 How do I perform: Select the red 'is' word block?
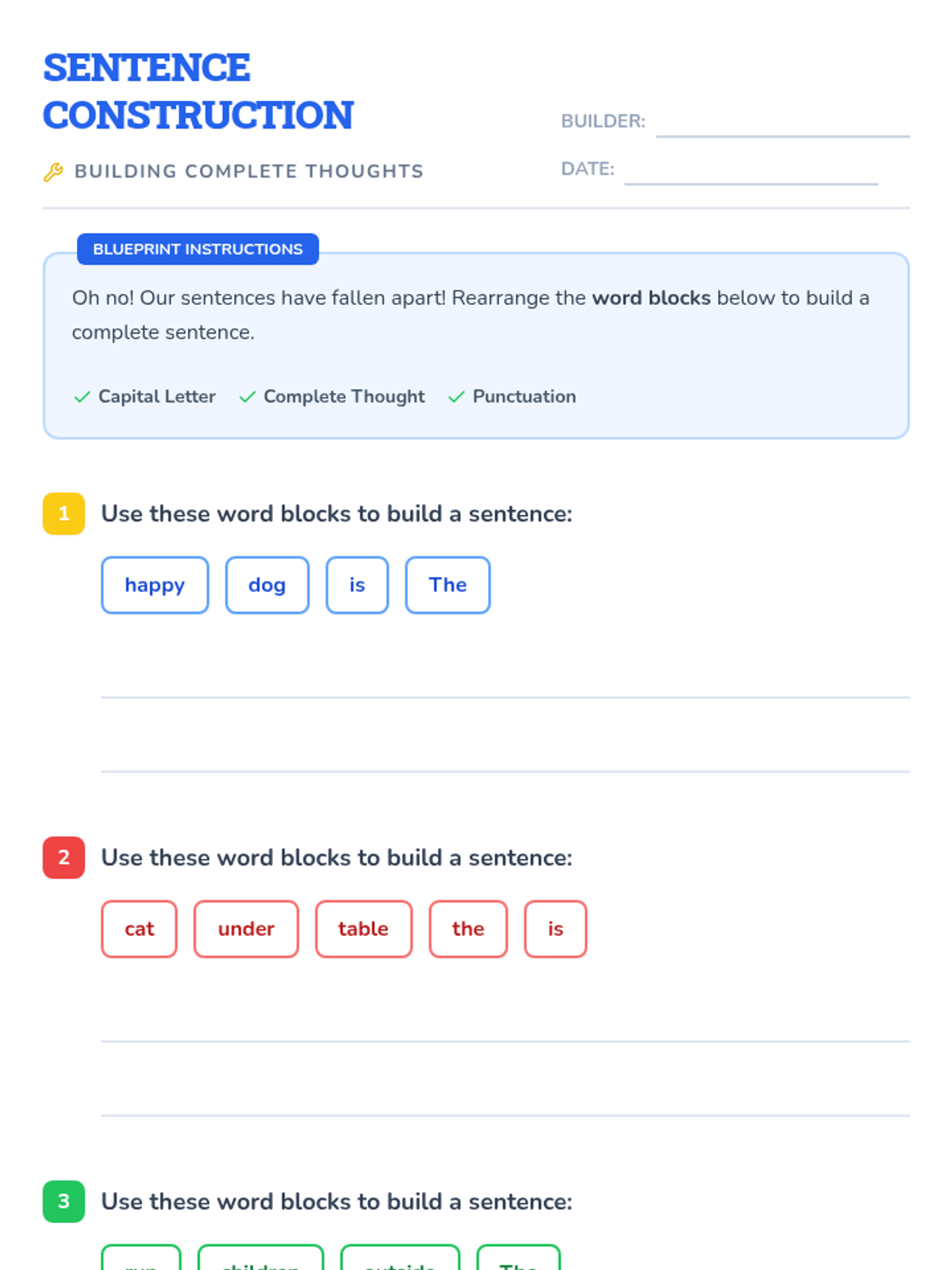point(555,929)
